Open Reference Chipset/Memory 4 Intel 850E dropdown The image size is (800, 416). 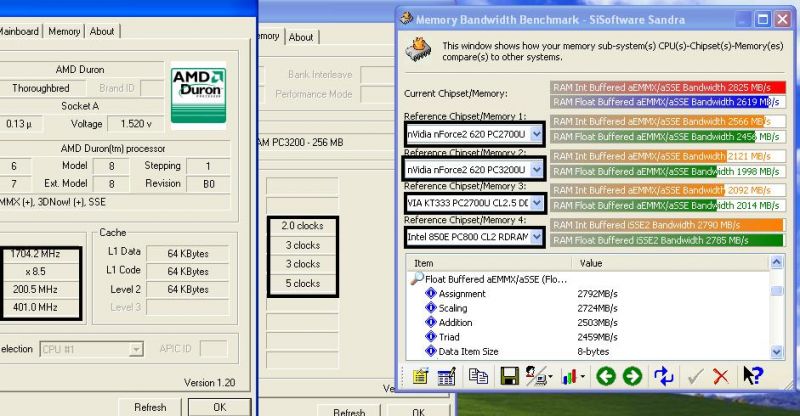536,237
